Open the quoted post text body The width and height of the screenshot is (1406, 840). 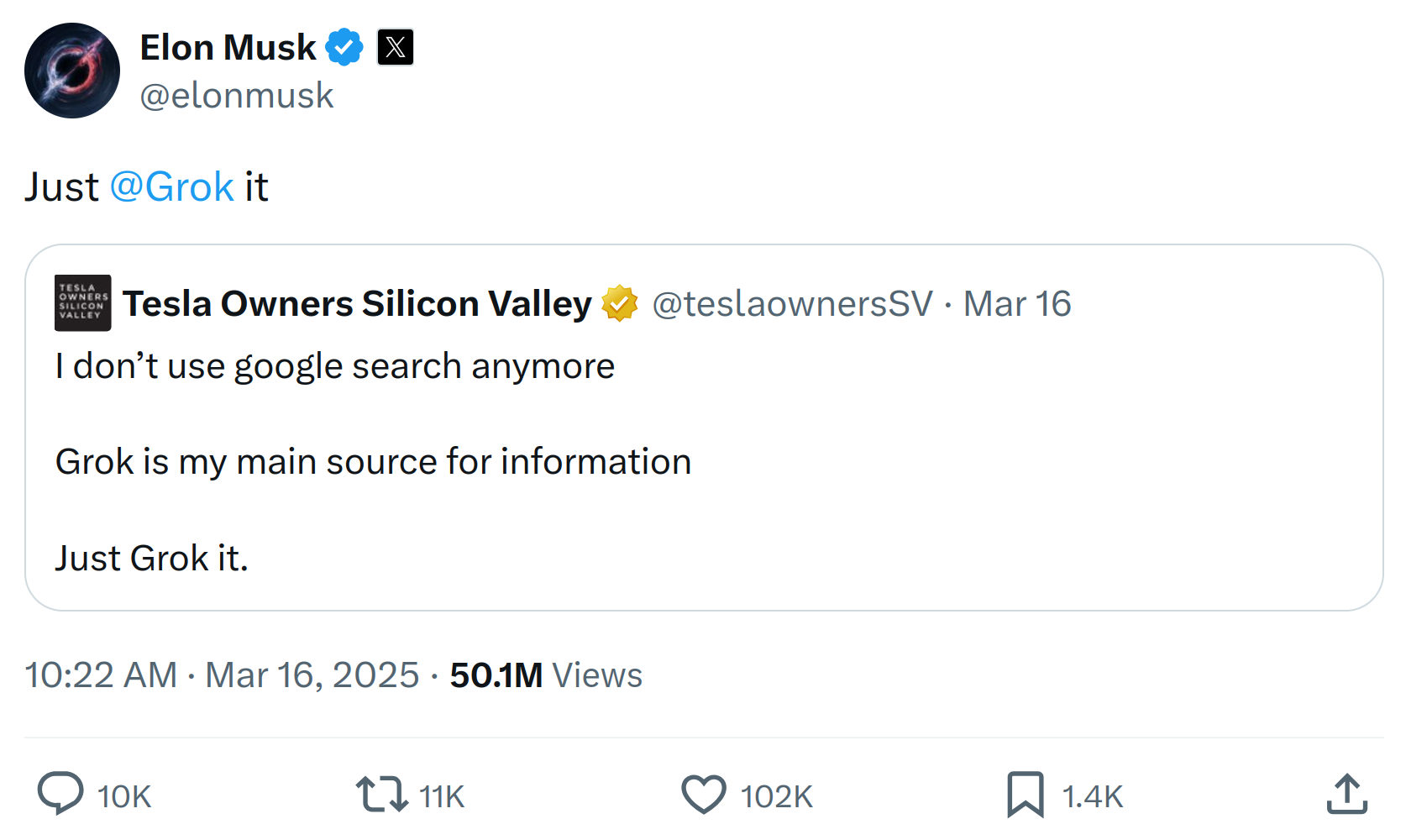click(373, 462)
